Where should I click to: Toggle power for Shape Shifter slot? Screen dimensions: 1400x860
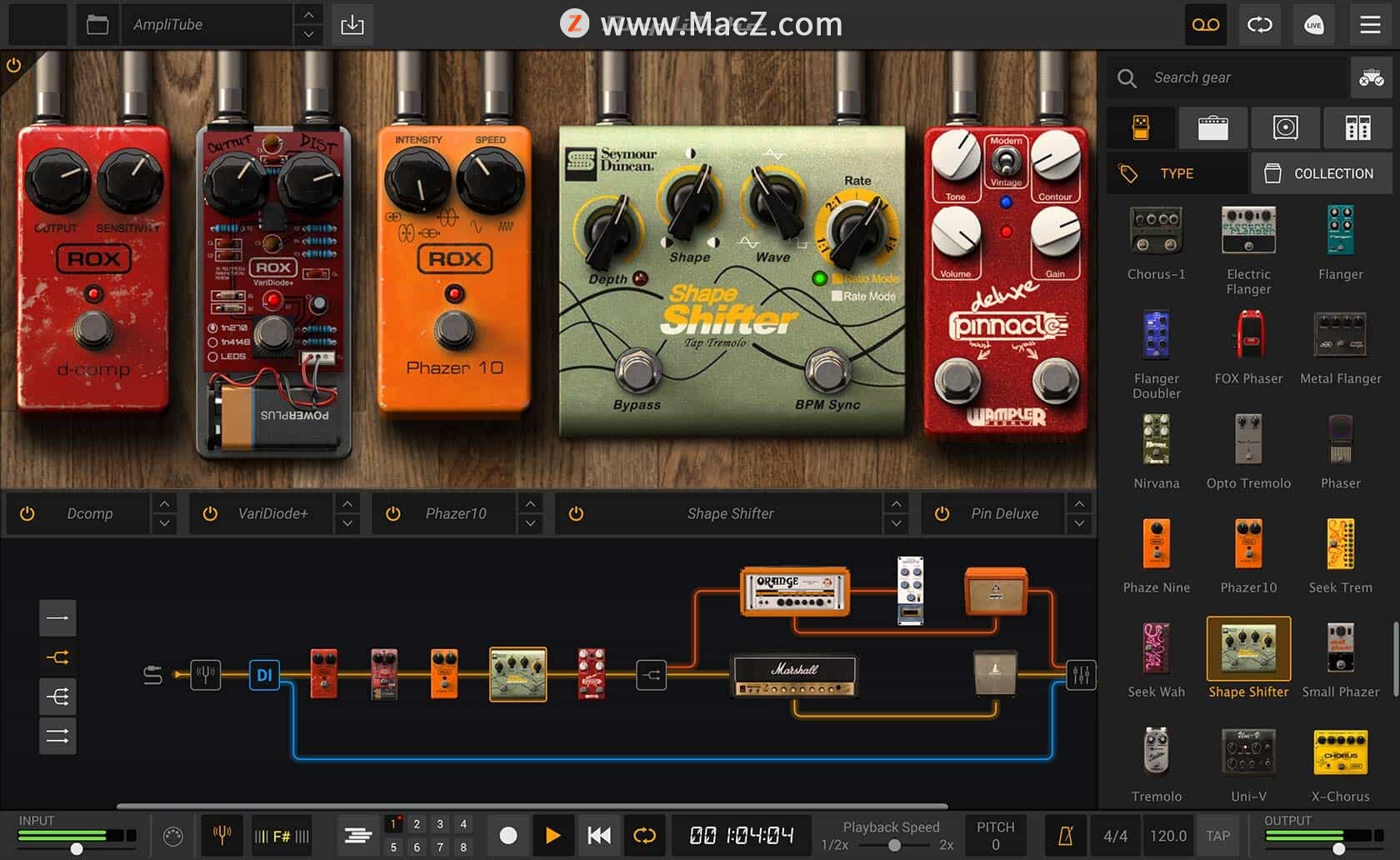click(576, 513)
